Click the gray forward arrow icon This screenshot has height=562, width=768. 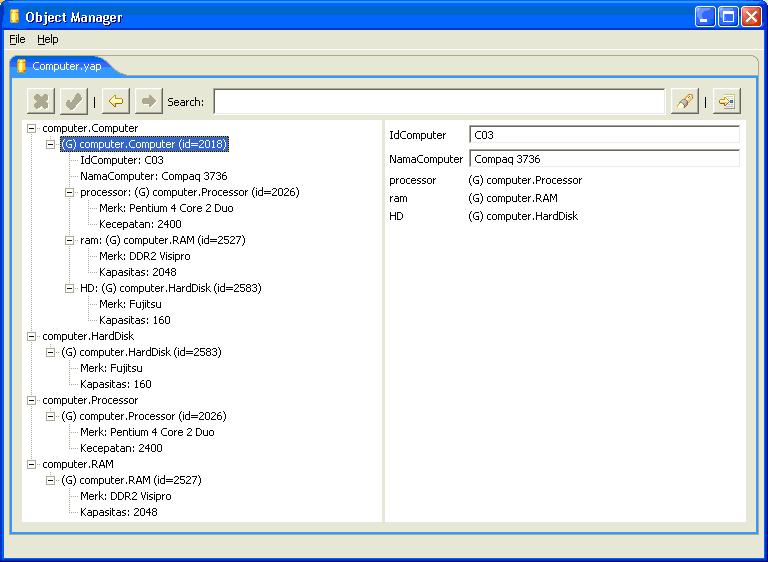coord(148,101)
